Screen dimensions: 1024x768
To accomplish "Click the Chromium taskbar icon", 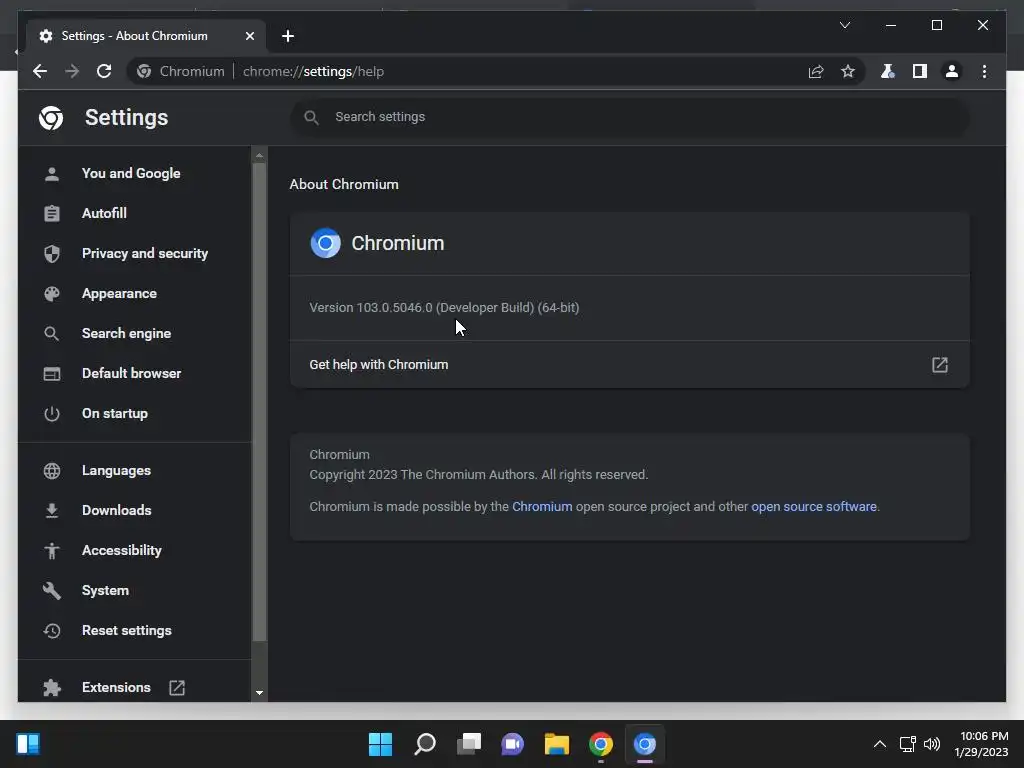I will tap(645, 744).
